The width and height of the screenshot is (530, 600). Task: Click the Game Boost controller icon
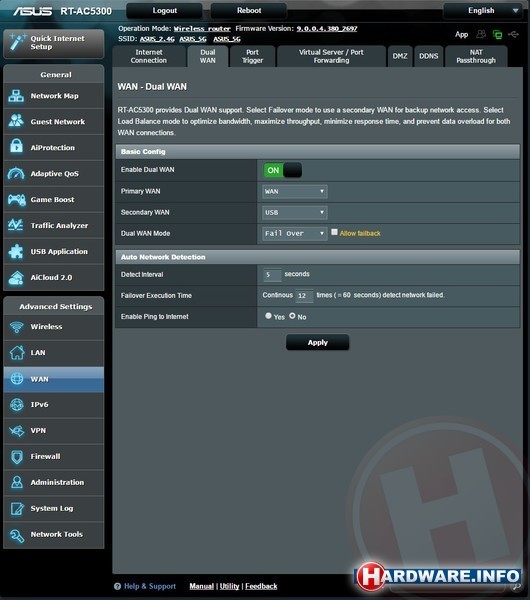click(16, 199)
